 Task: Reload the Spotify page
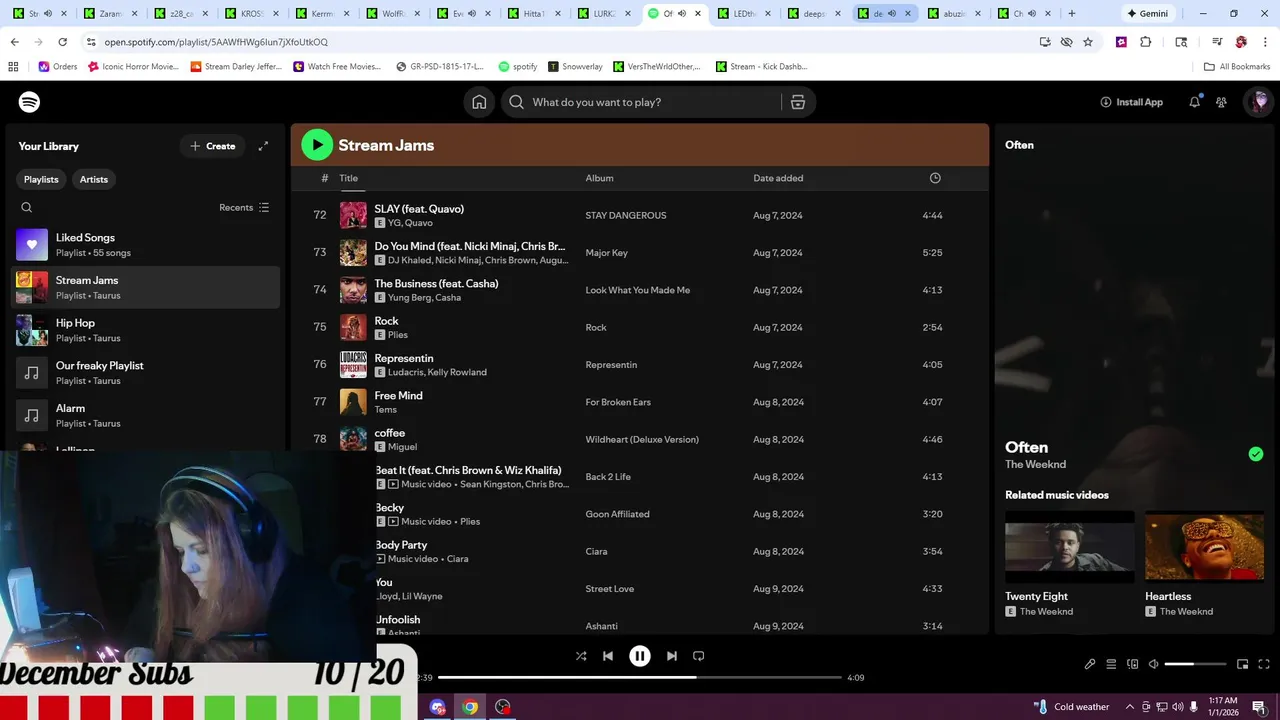[x=62, y=42]
